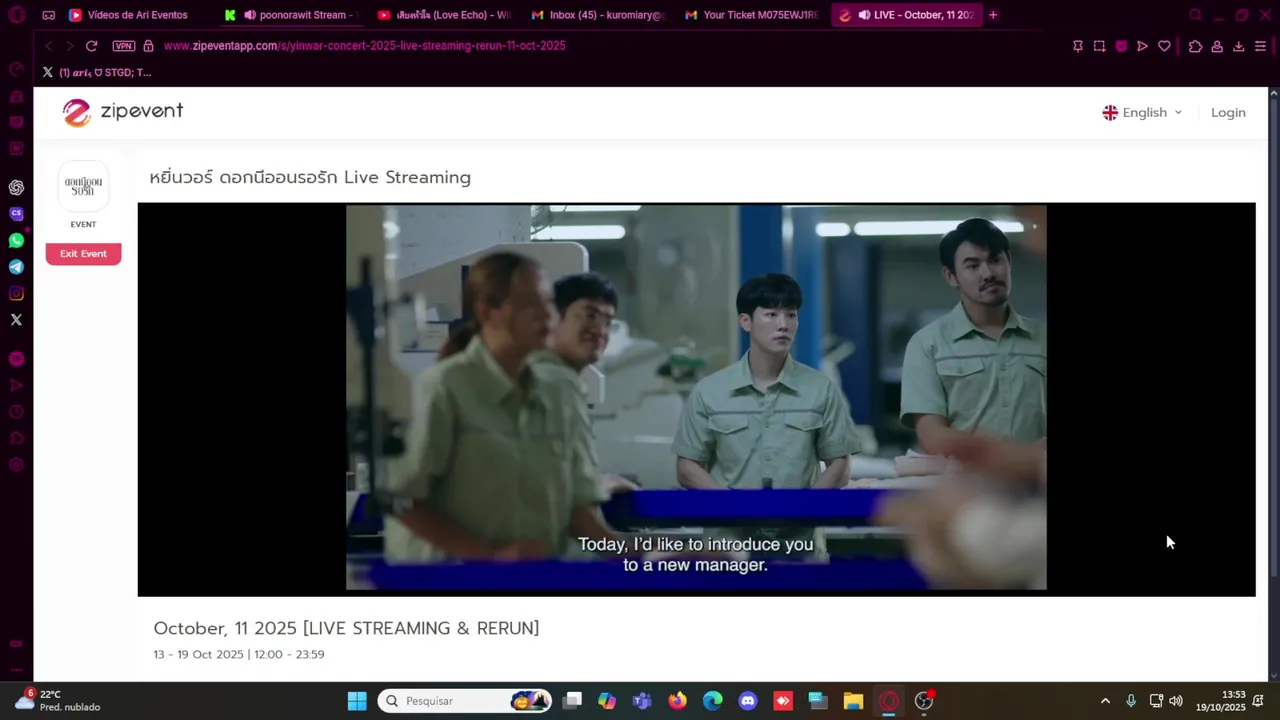Click the address bar URL field
Screen dimensions: 1280x720
coord(364,46)
